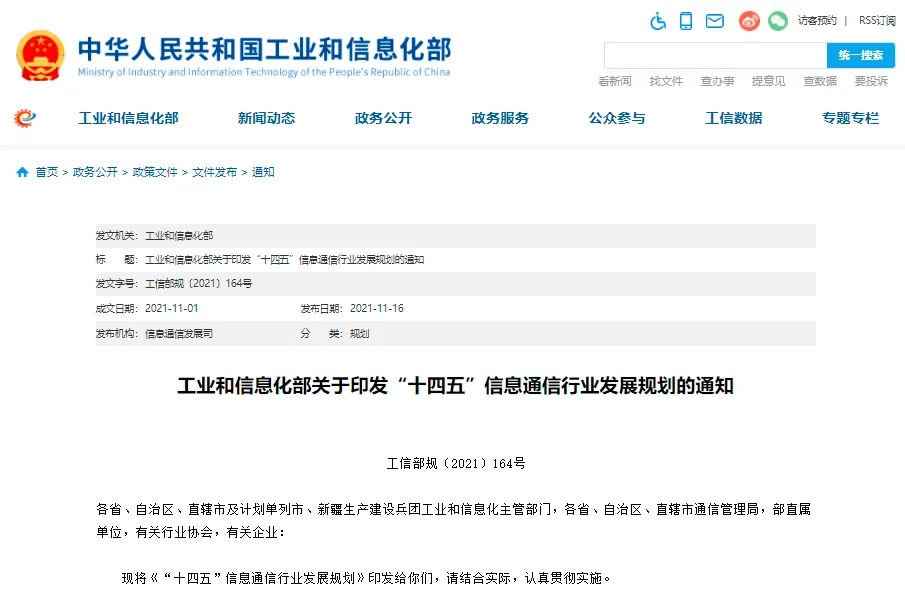Image resolution: width=905 pixels, height=610 pixels.
Task: Click the 访客预约 link
Action: [x=817, y=21]
